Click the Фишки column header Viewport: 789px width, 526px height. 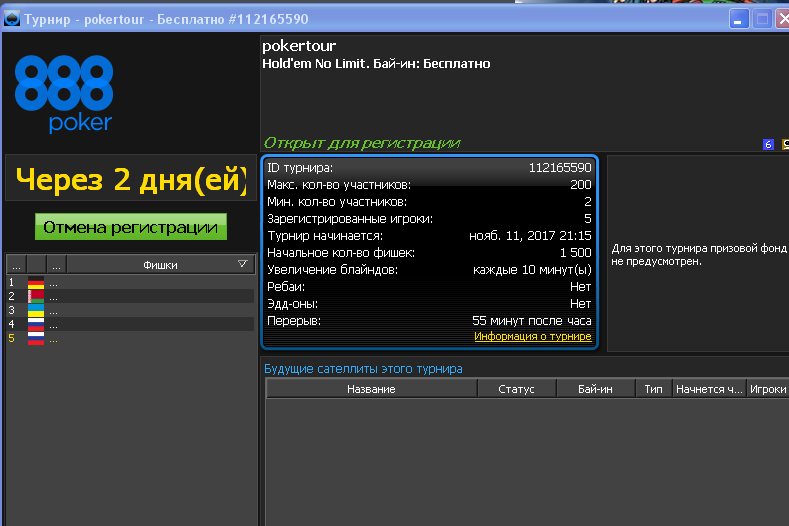coord(161,265)
